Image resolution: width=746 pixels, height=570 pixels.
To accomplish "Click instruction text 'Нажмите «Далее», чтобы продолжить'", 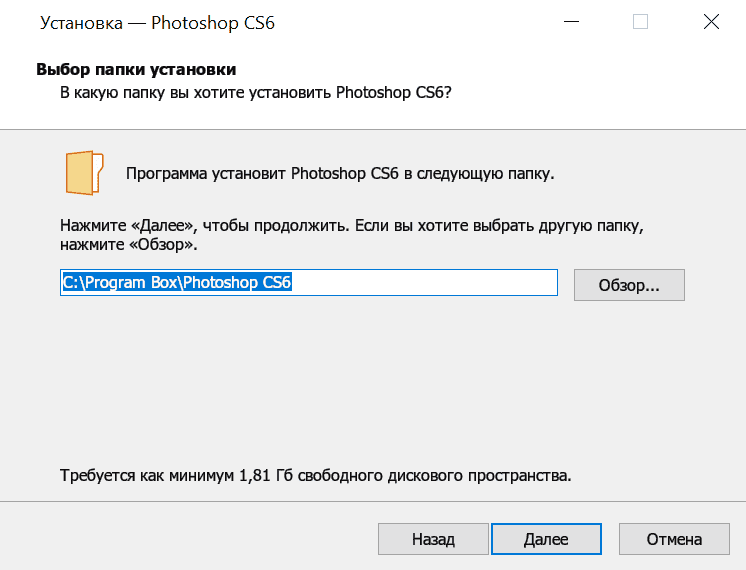I will pos(205,225).
